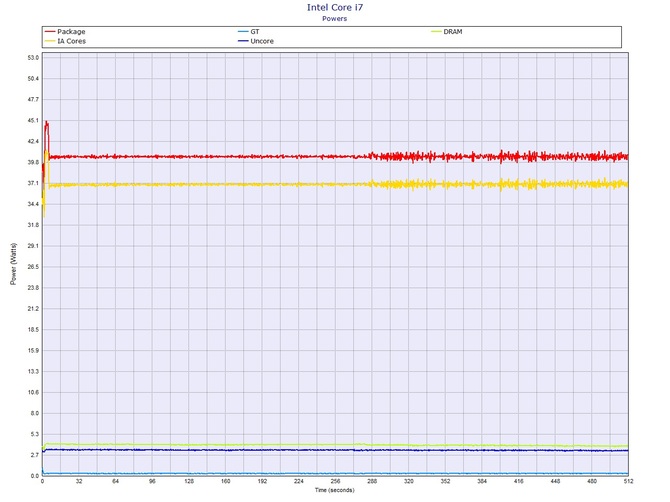This screenshot has height=502, width=670.
Task: Click the Intel Core i7 chart title
Action: [x=335, y=7]
